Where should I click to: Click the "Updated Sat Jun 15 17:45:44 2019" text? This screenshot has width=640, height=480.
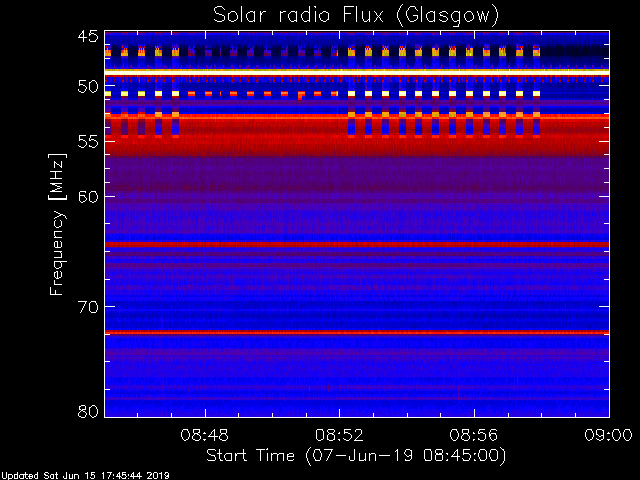click(x=85, y=476)
